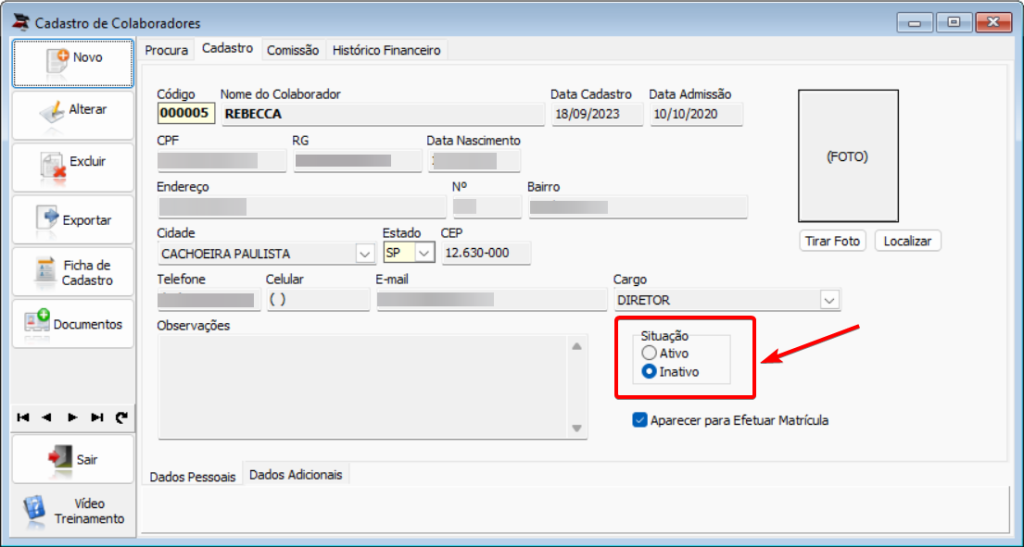Click the Celular input field
1024x547 pixels.
click(x=318, y=300)
